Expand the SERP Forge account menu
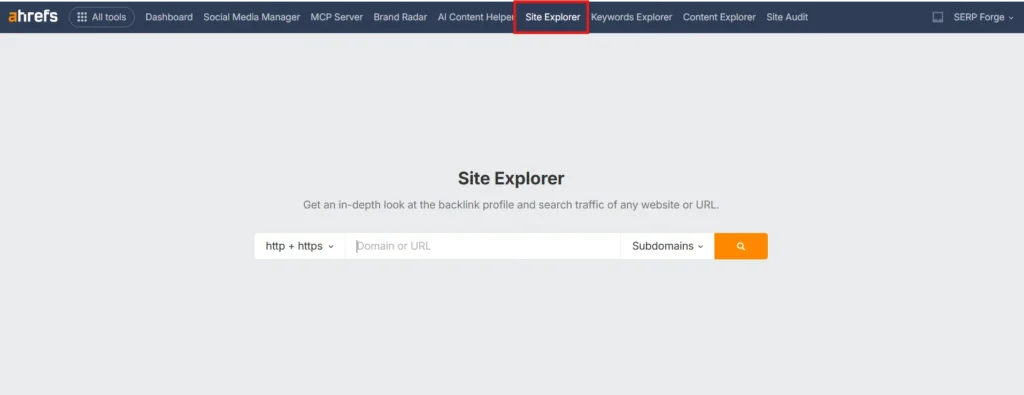 point(984,17)
